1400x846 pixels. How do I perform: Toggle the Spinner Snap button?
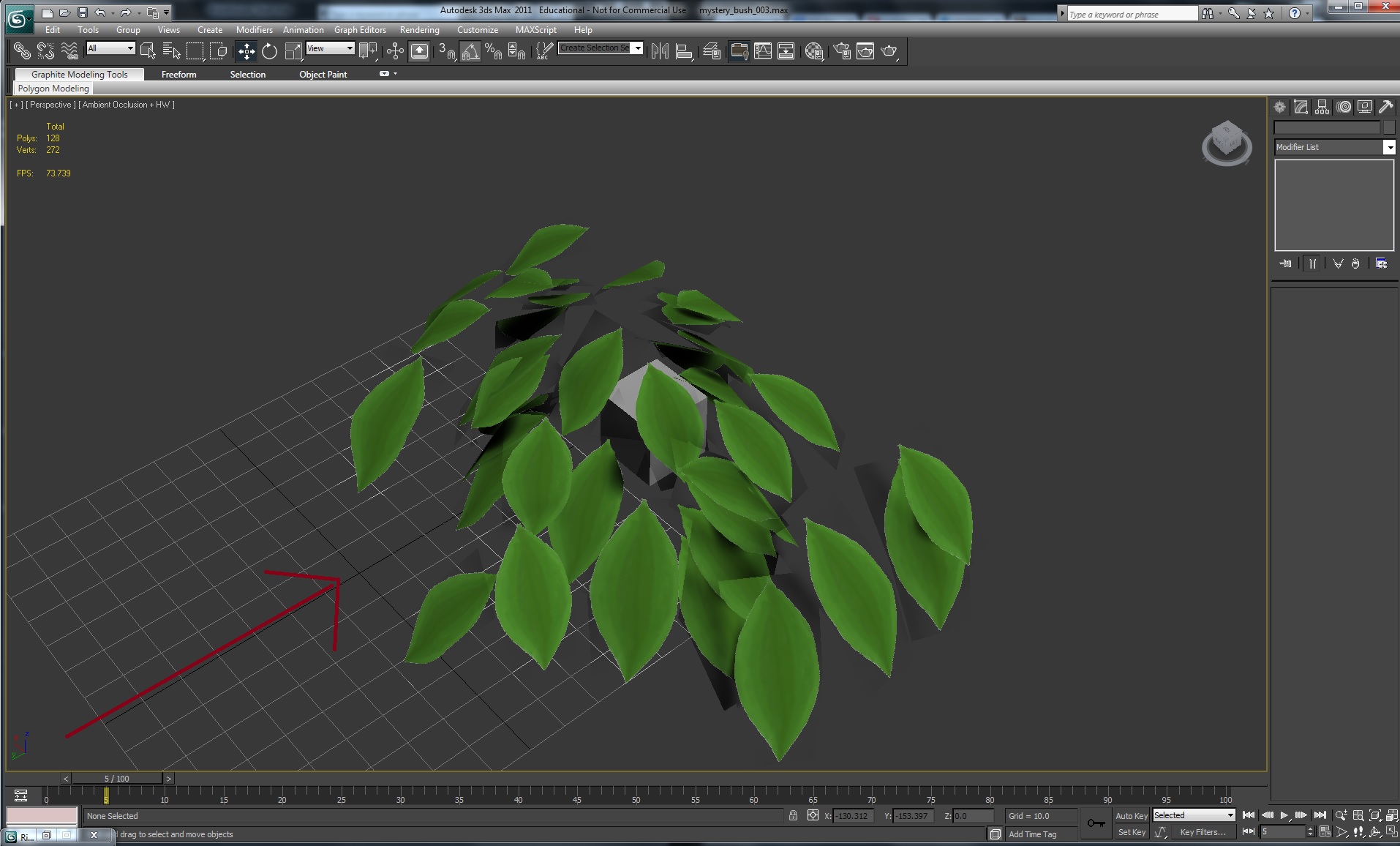(x=517, y=50)
